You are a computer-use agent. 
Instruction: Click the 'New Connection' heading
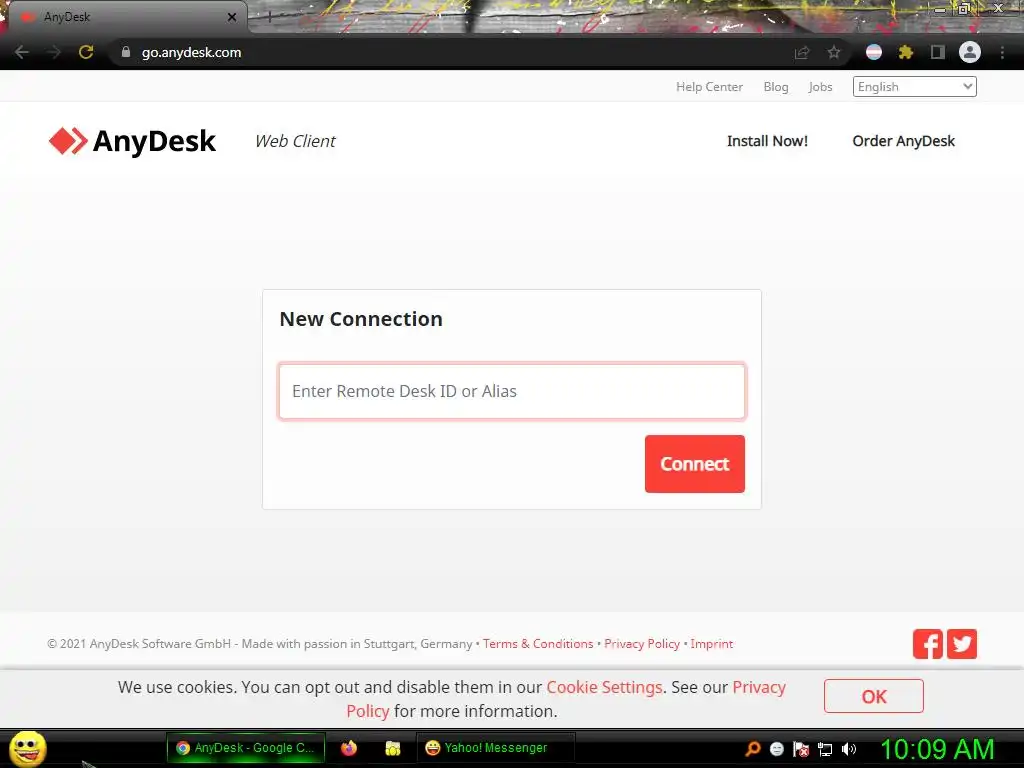pos(361,319)
